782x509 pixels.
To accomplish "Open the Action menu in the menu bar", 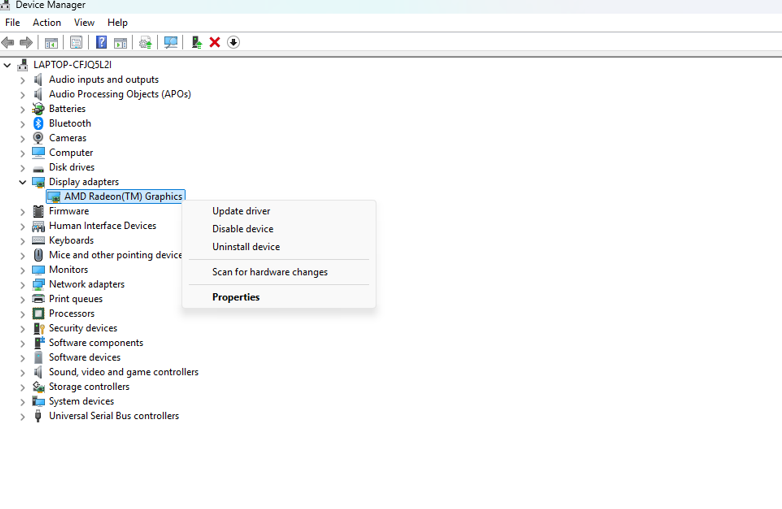I will point(47,22).
